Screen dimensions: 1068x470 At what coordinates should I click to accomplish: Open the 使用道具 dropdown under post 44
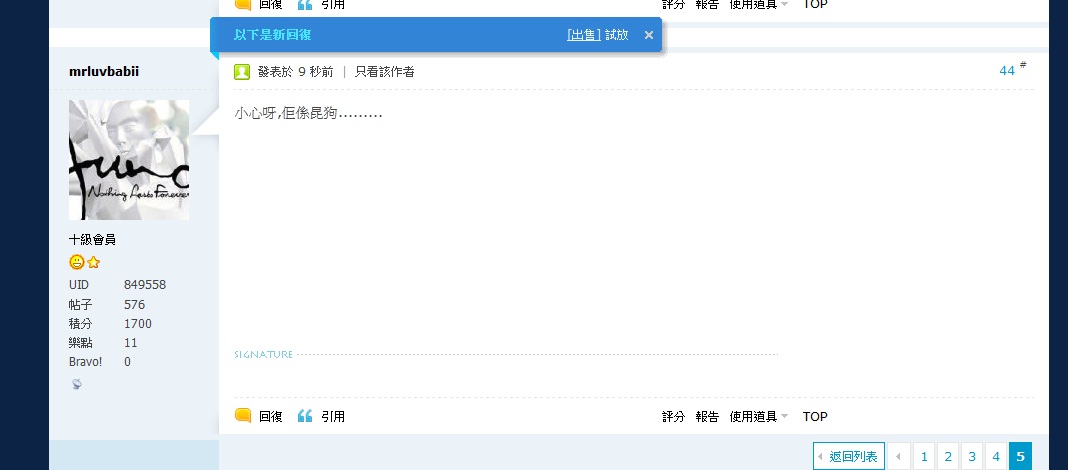click(758, 416)
